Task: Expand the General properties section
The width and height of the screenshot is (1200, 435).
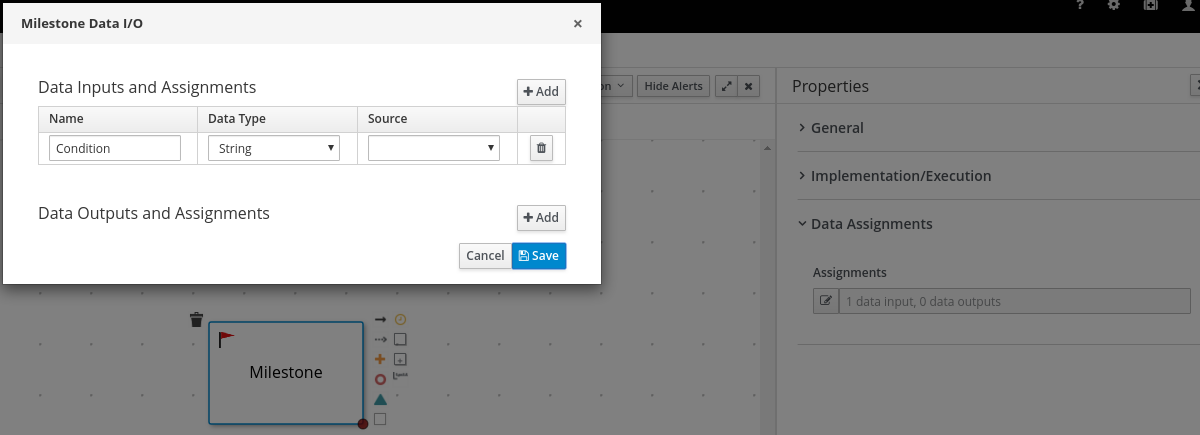Action: click(837, 128)
